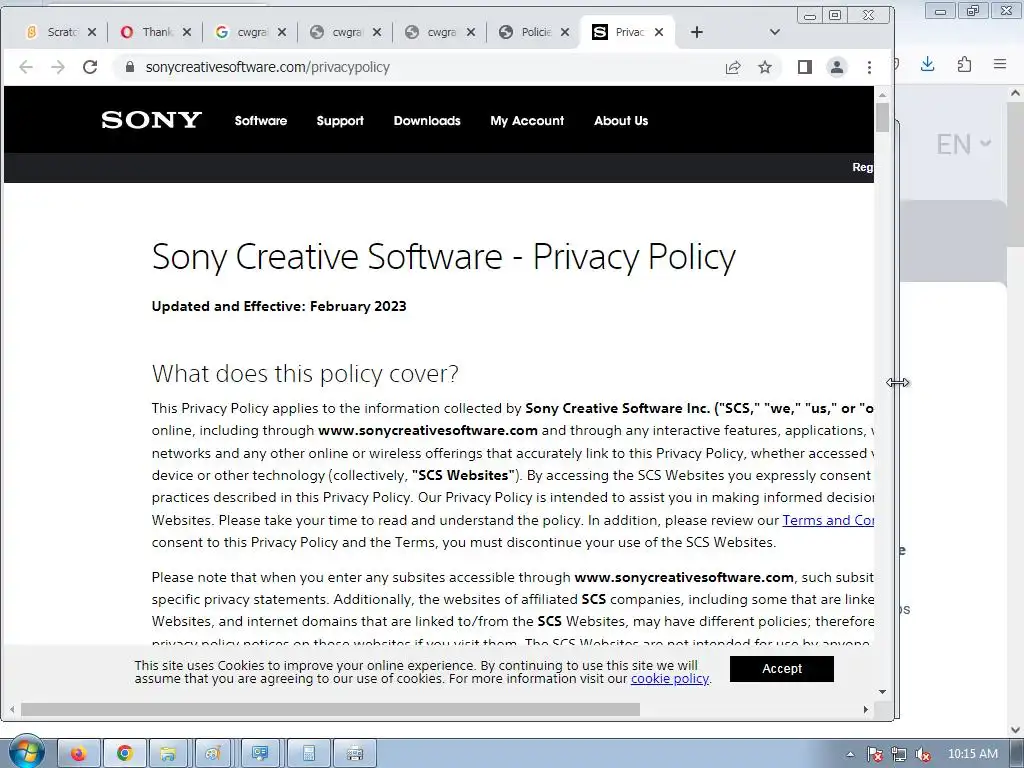Open the Software menu item
The height and width of the screenshot is (768, 1024).
click(261, 121)
